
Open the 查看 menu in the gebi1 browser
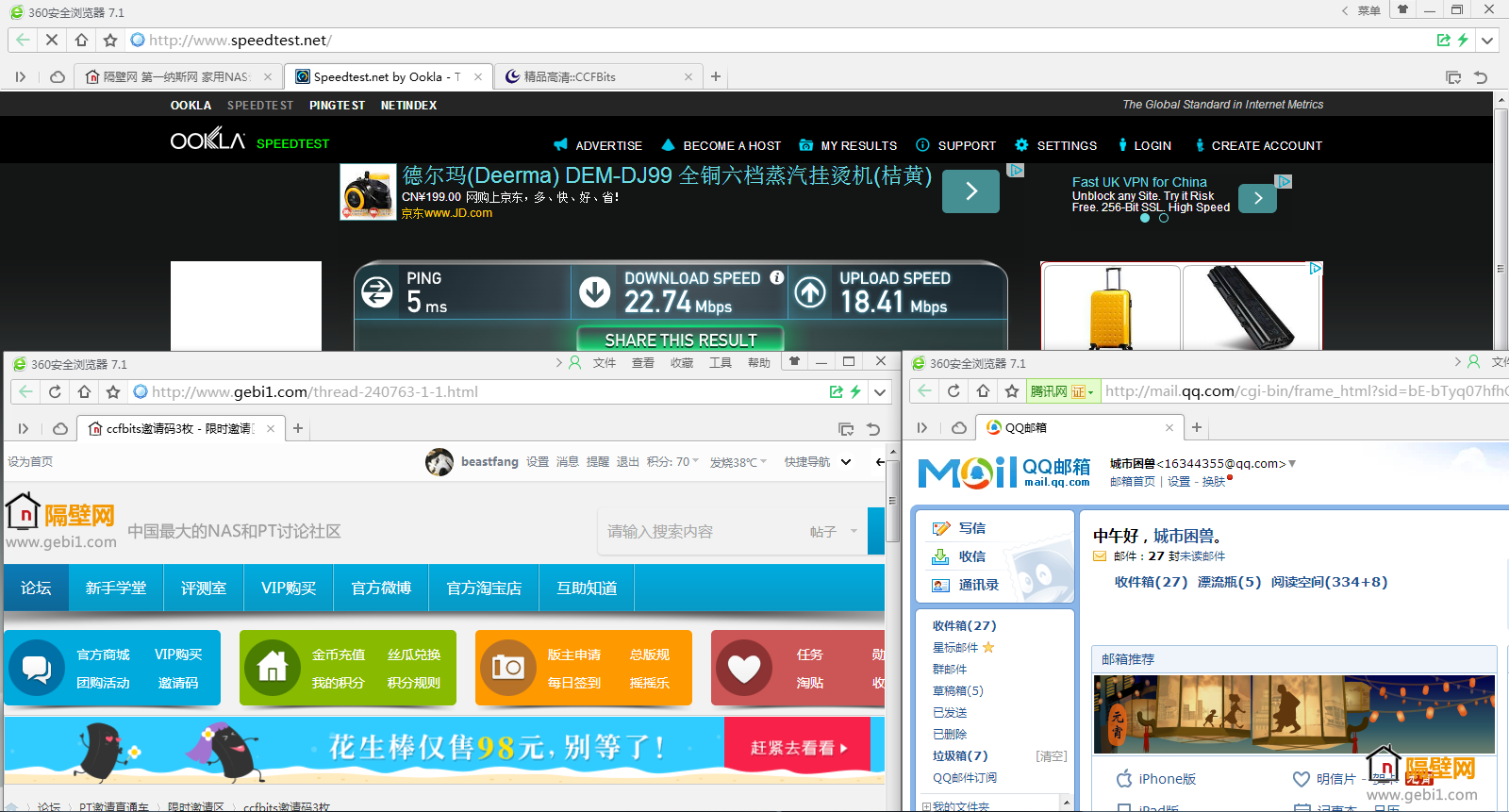[x=642, y=362]
